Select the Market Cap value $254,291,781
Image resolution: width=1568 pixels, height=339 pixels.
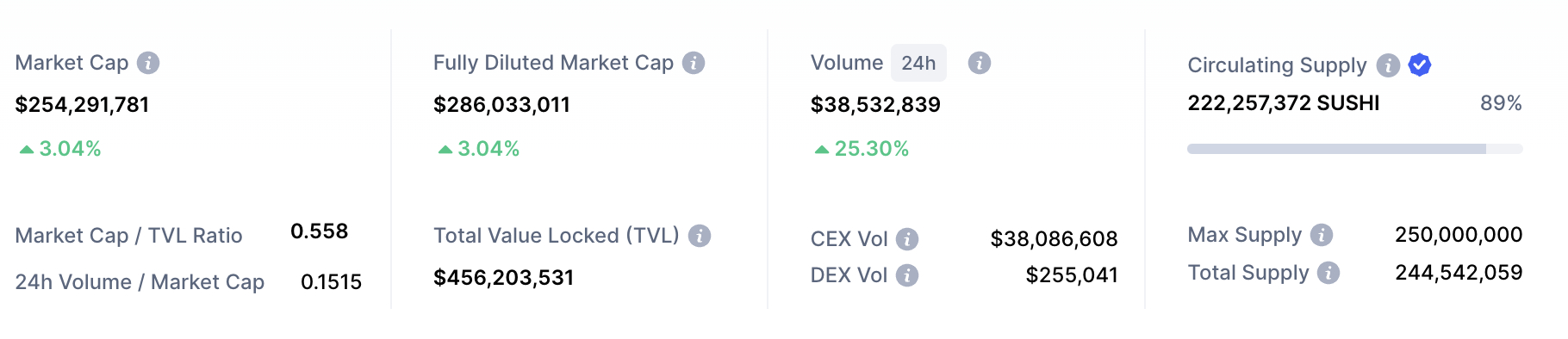coord(82,105)
